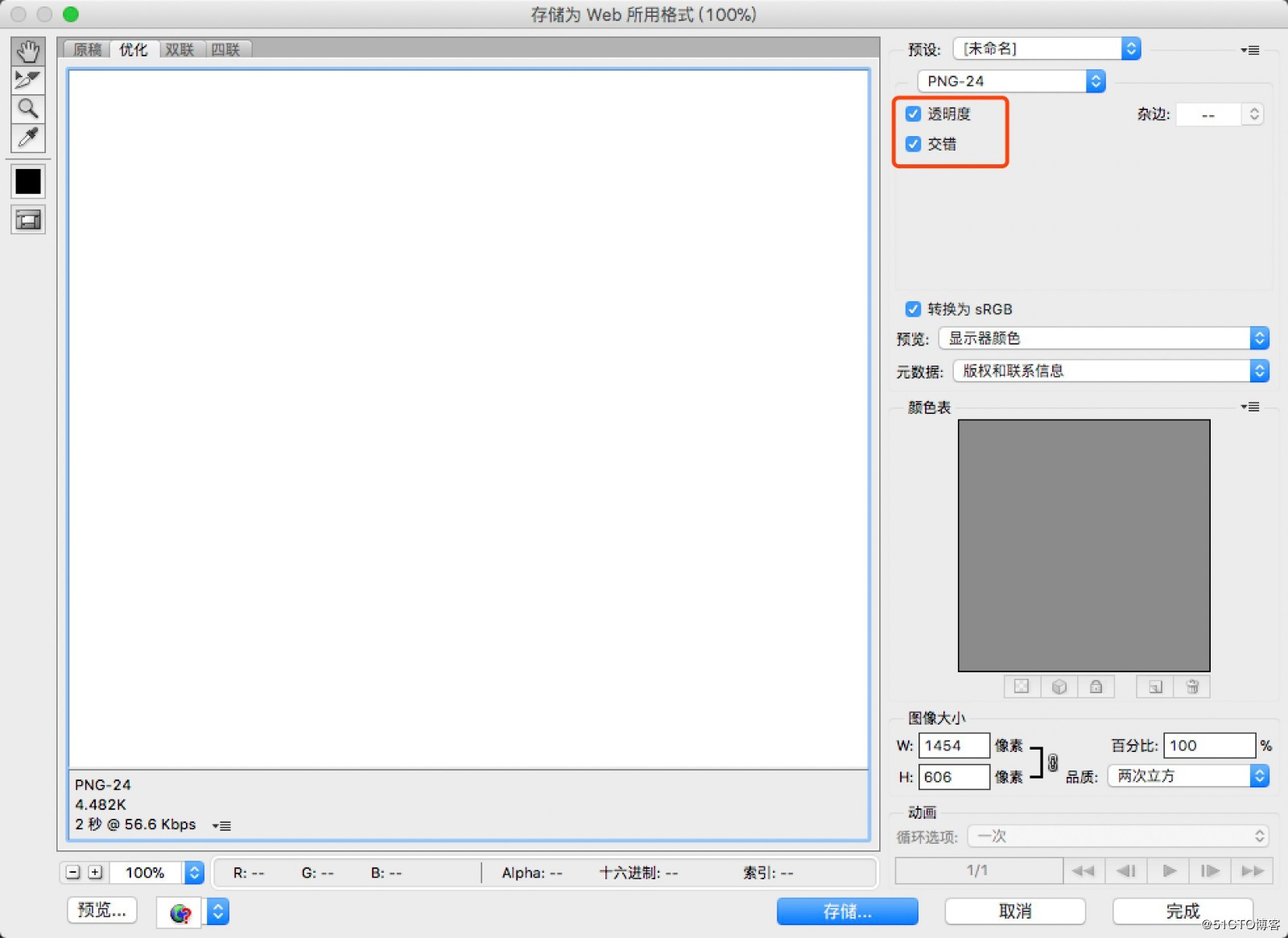This screenshot has width=1288, height=938.
Task: Click the web-safe shift cube icon
Action: pos(1059,687)
